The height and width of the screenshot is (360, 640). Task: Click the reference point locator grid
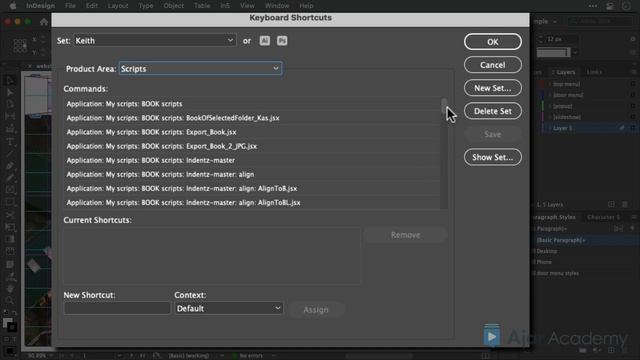(20, 45)
